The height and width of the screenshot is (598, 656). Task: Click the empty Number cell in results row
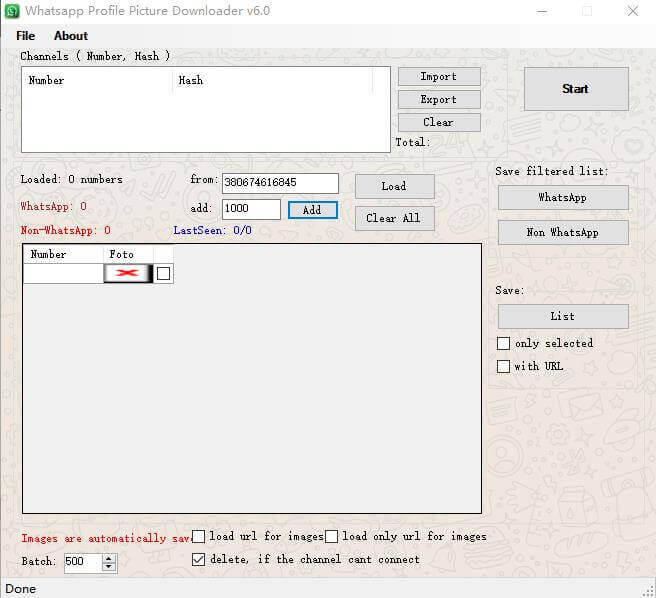click(63, 273)
